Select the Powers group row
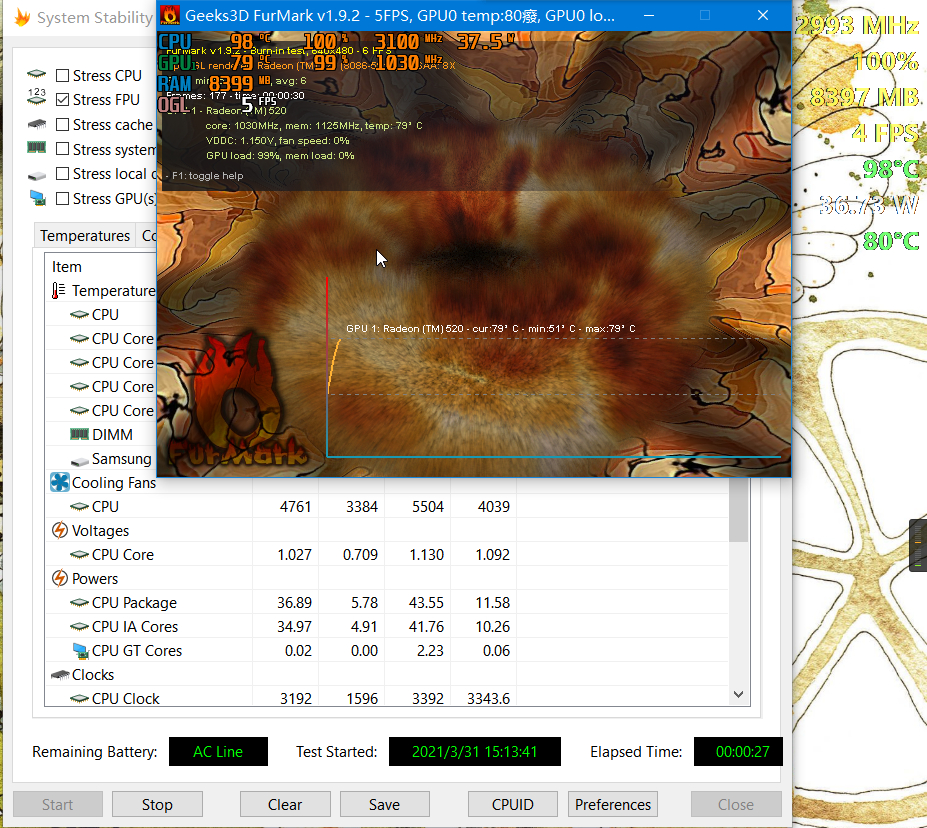The image size is (927, 828). 387,578
